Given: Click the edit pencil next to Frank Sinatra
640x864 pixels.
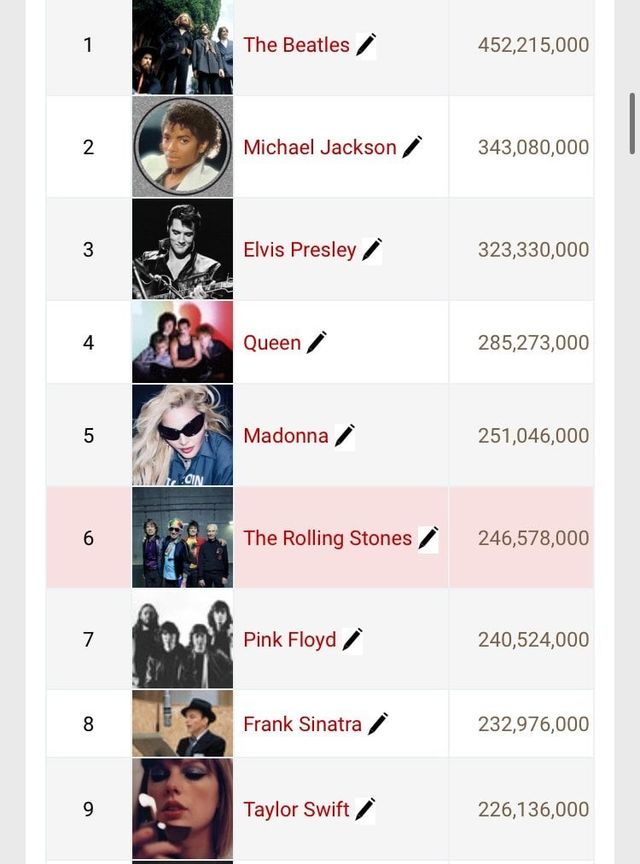Looking at the screenshot, I should click(377, 724).
